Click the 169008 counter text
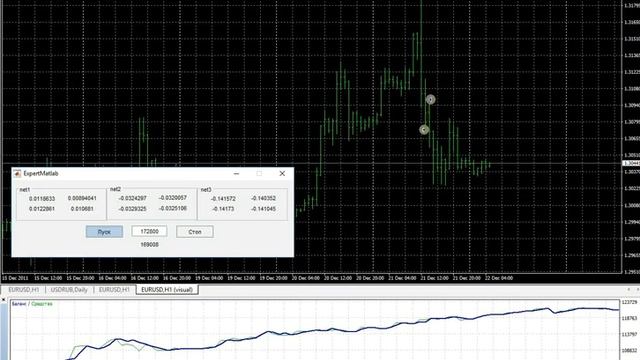The width and height of the screenshot is (640, 360). [x=149, y=244]
